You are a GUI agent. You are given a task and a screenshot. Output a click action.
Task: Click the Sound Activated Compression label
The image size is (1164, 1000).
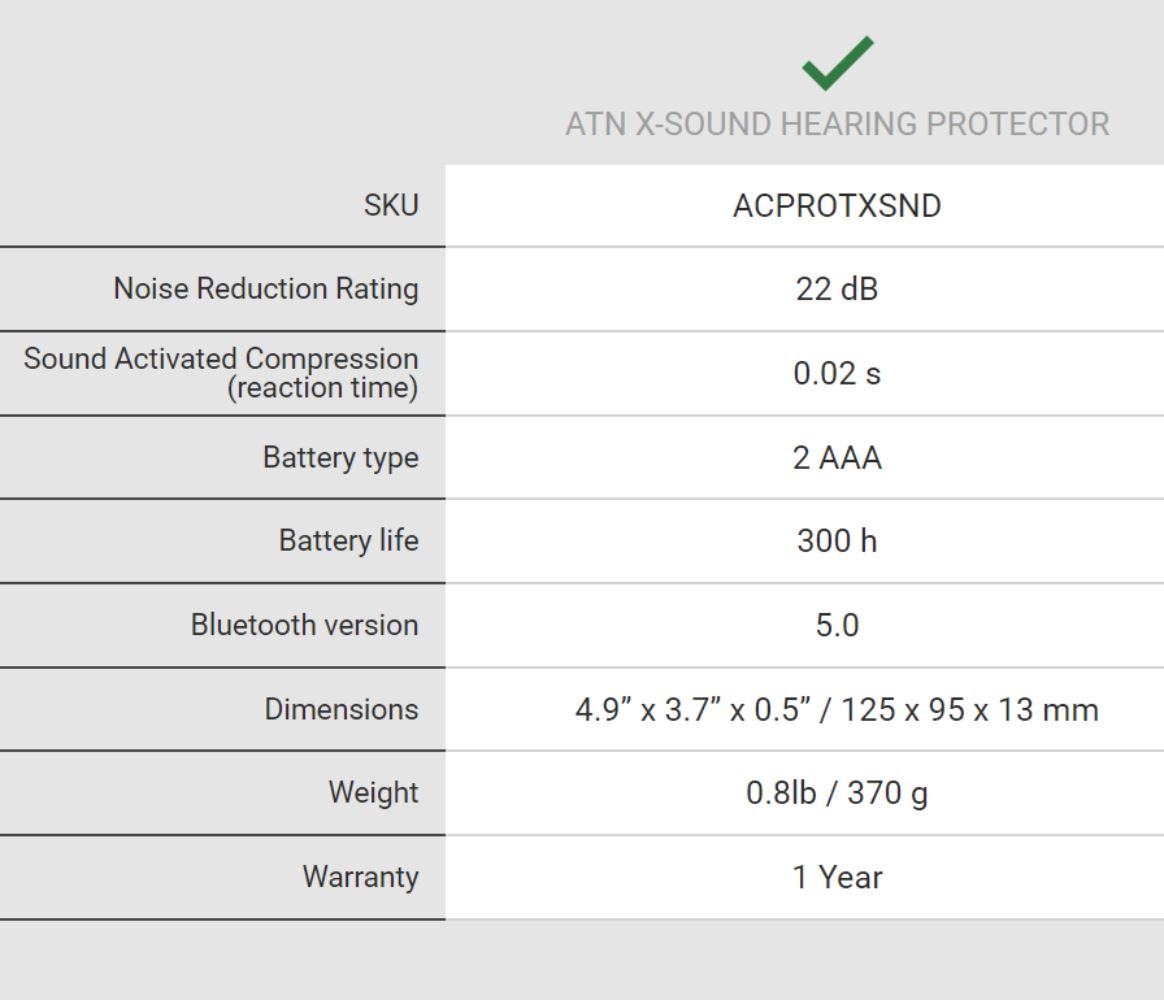coord(221,372)
